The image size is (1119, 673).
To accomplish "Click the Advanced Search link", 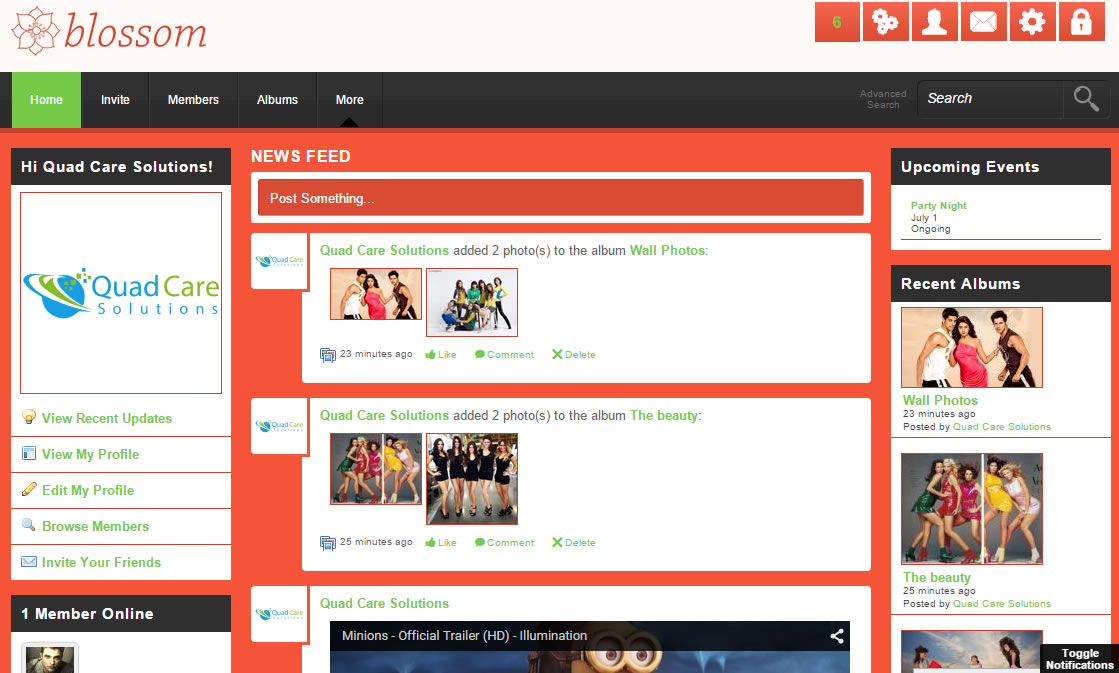I will point(883,99).
